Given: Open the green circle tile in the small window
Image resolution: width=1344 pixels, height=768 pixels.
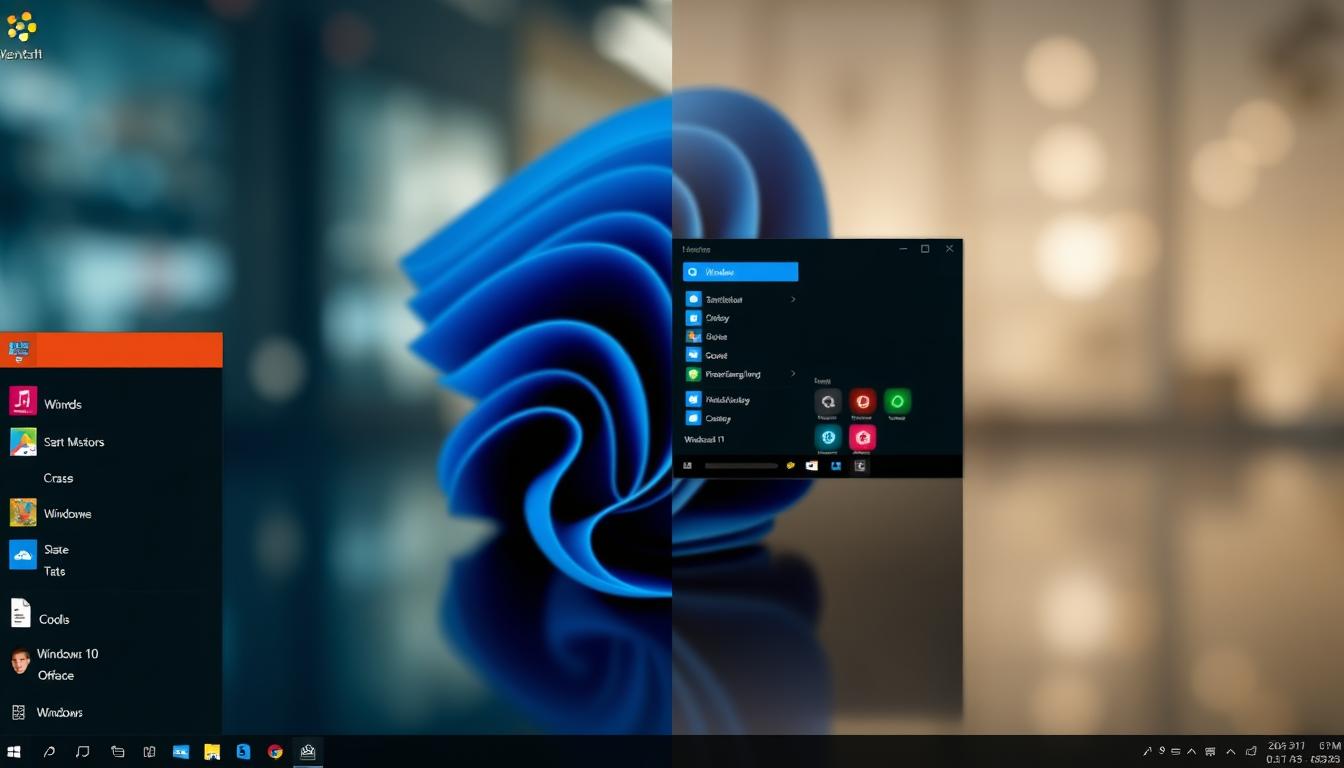Looking at the screenshot, I should (x=897, y=402).
